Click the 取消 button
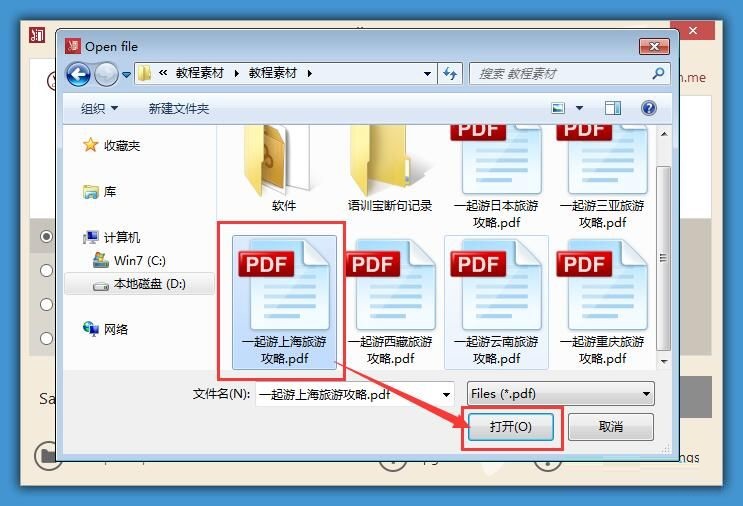Image resolution: width=743 pixels, height=506 pixels. point(611,427)
